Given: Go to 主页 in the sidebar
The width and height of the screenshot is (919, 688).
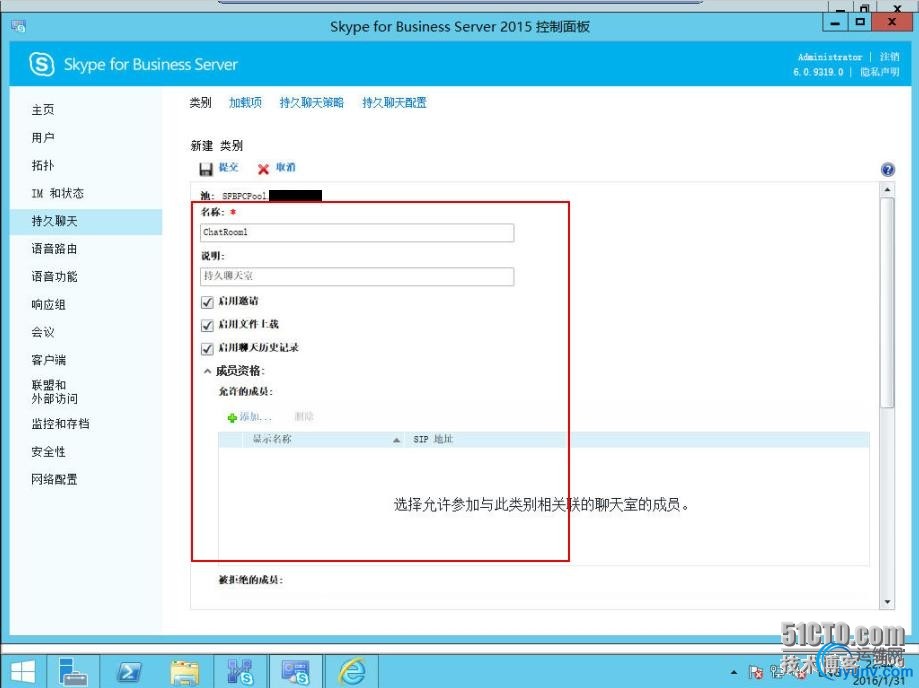Looking at the screenshot, I should pos(43,110).
